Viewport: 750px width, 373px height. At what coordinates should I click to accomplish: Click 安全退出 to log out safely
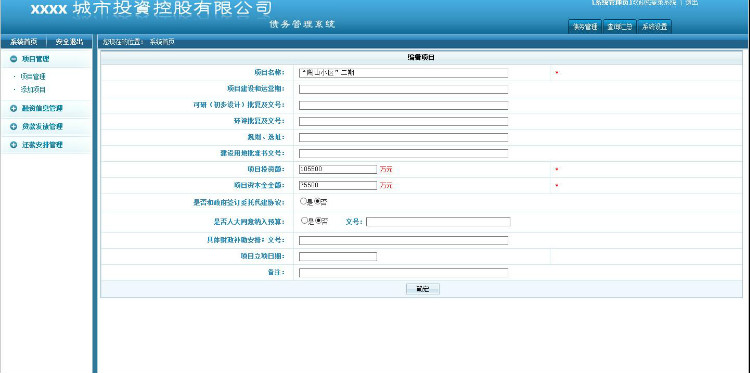click(69, 42)
